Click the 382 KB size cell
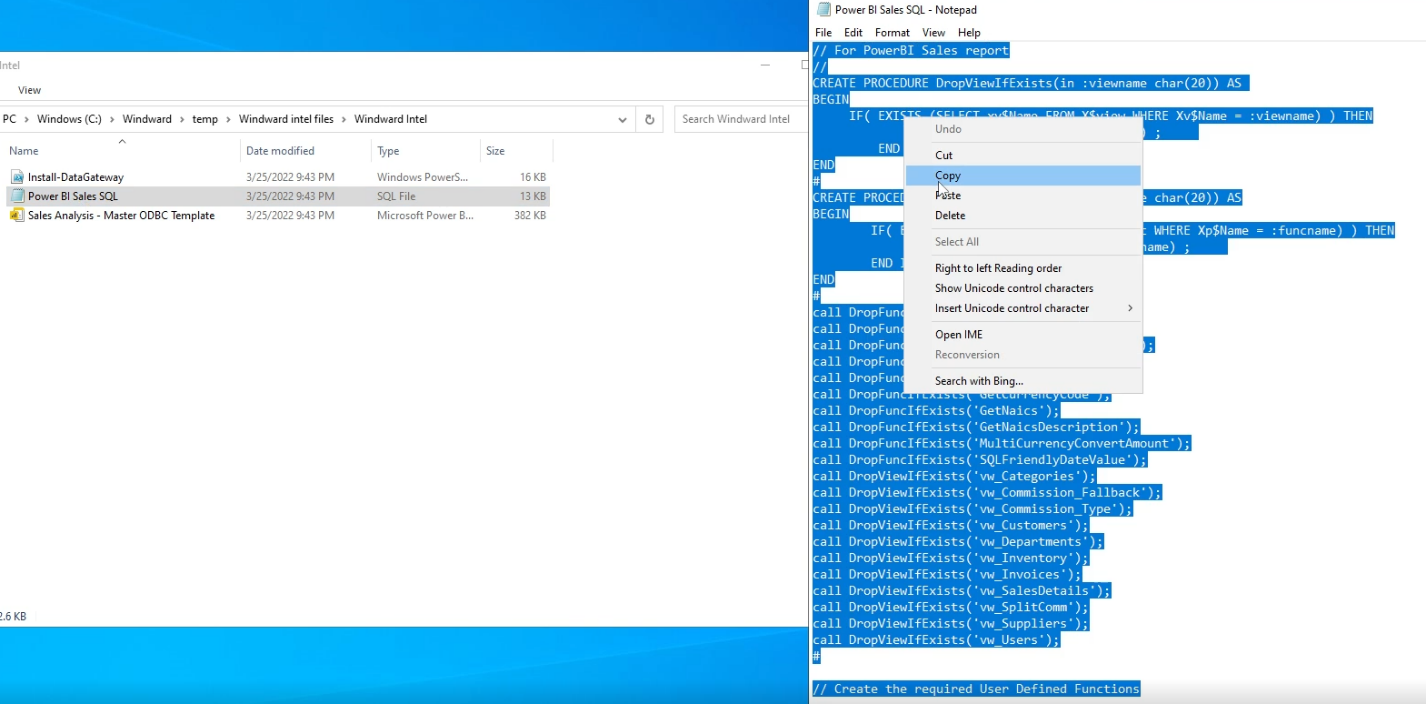The image size is (1426, 704). pyautogui.click(x=530, y=215)
